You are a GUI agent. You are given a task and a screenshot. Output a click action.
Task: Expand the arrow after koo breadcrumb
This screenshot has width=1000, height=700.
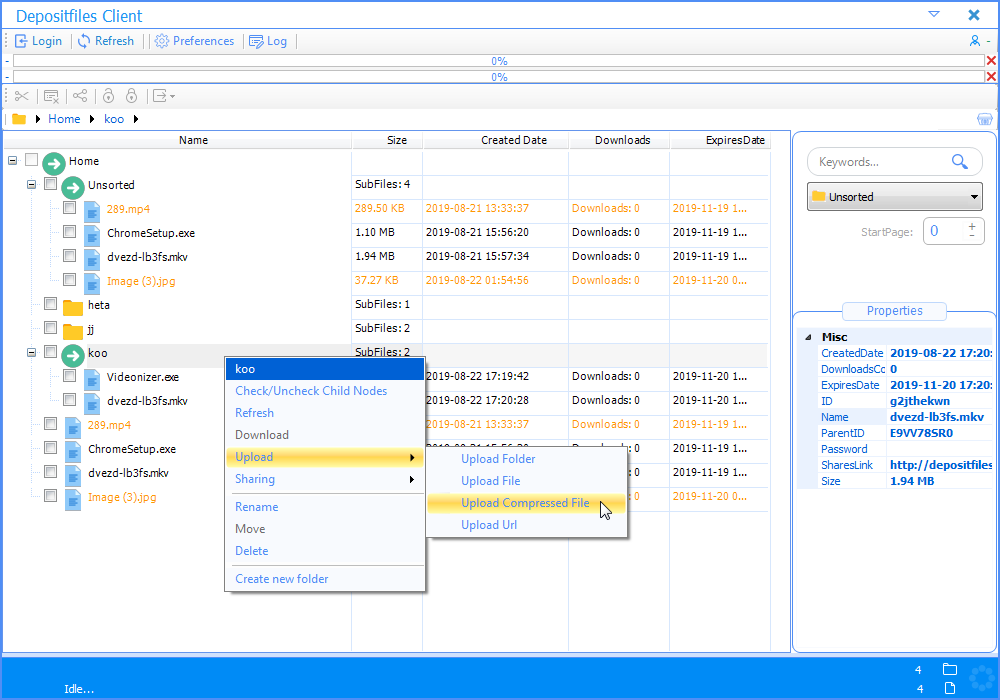tap(136, 119)
